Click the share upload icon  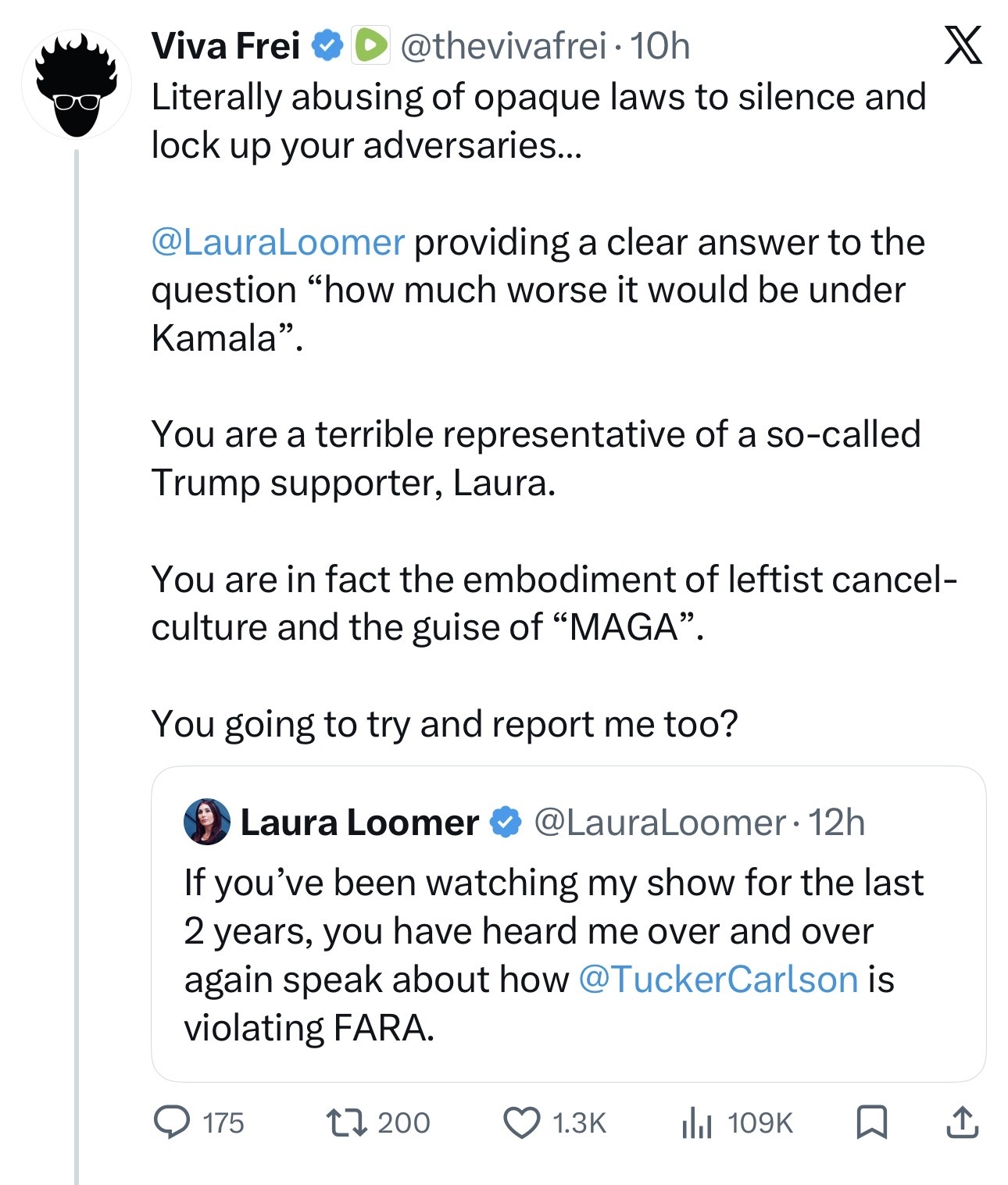pos(962,1123)
